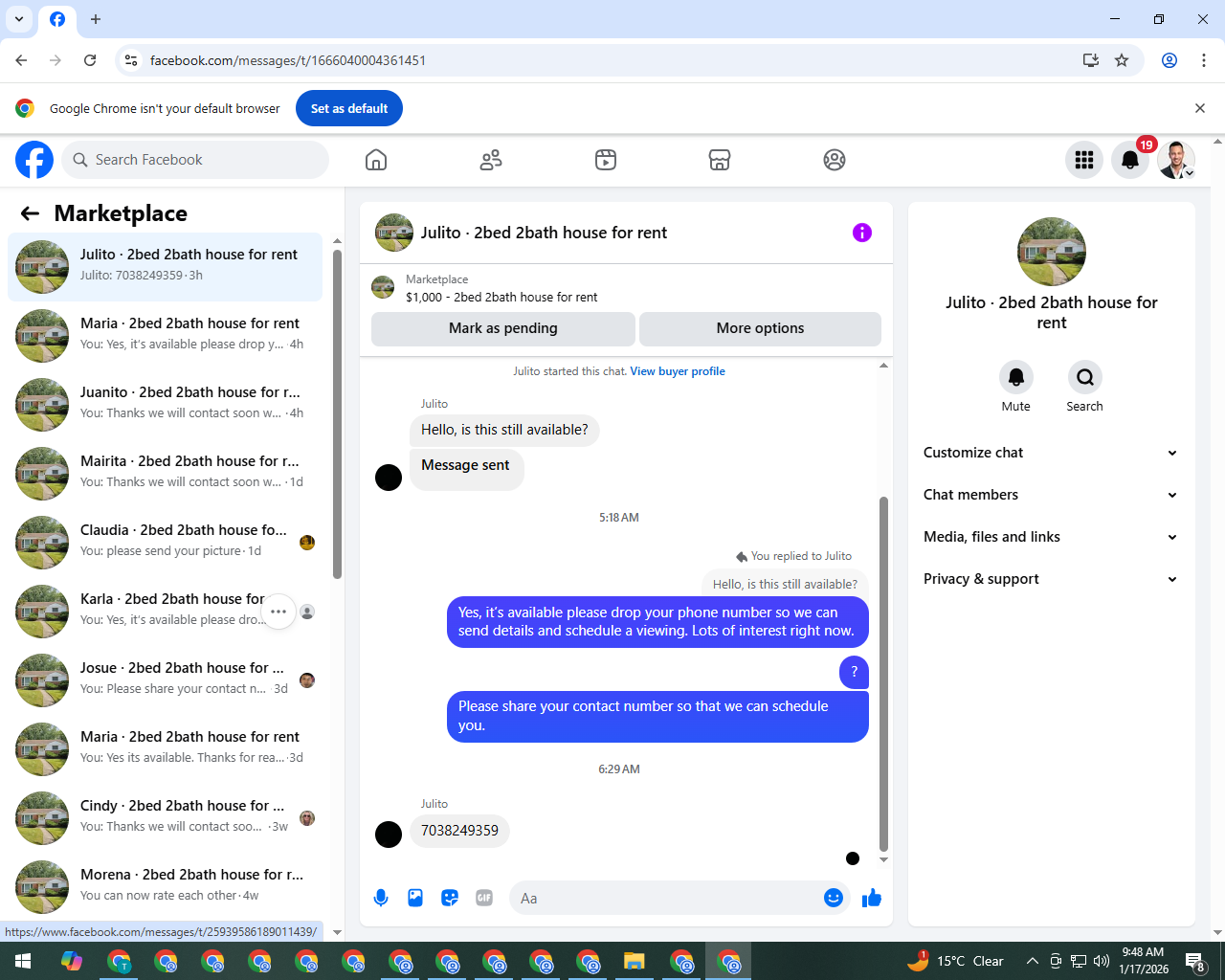Click the listing house thumbnail in right panel
Screen dimensions: 1225x980
point(1051,252)
